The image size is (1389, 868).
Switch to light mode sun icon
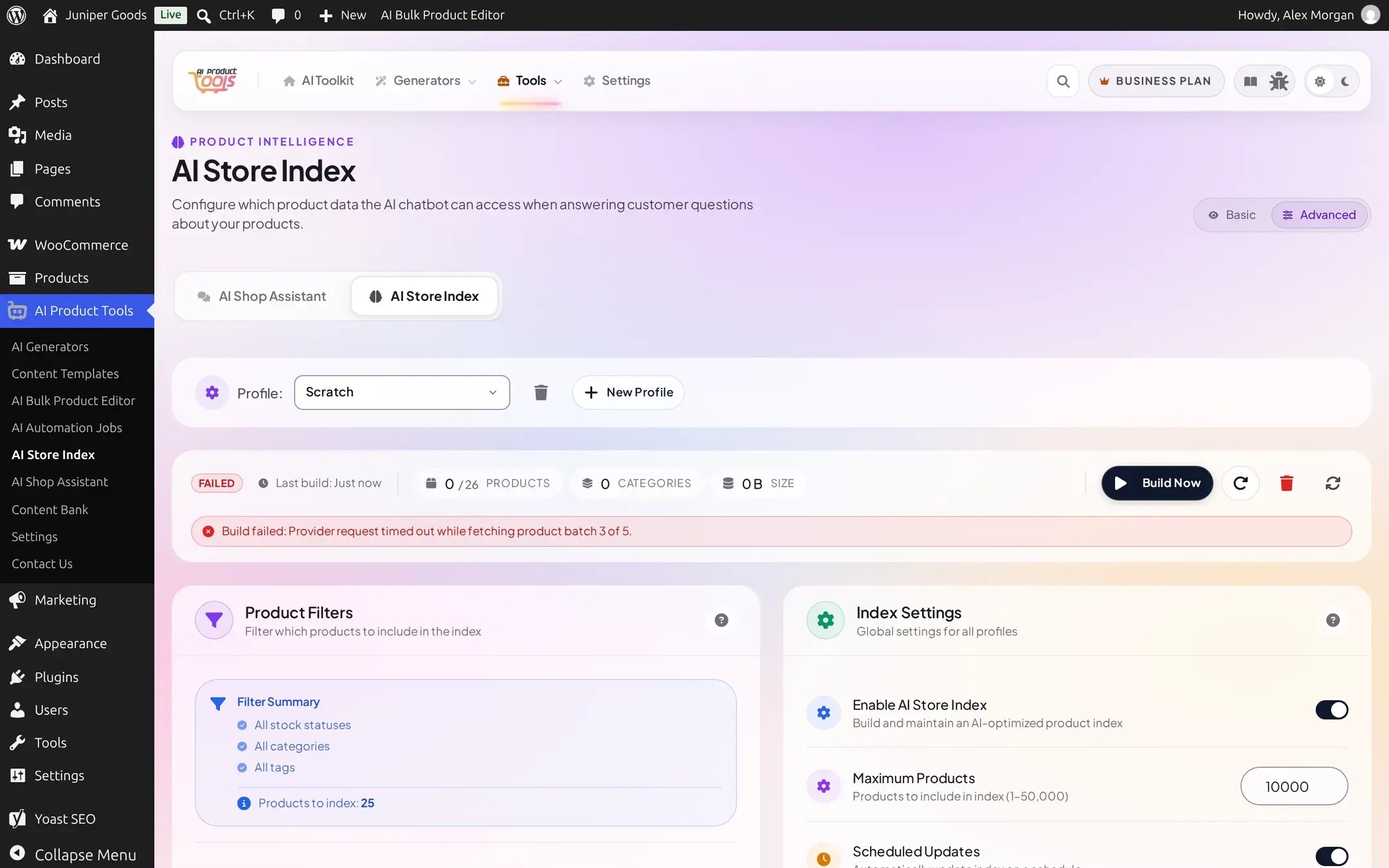click(1320, 82)
